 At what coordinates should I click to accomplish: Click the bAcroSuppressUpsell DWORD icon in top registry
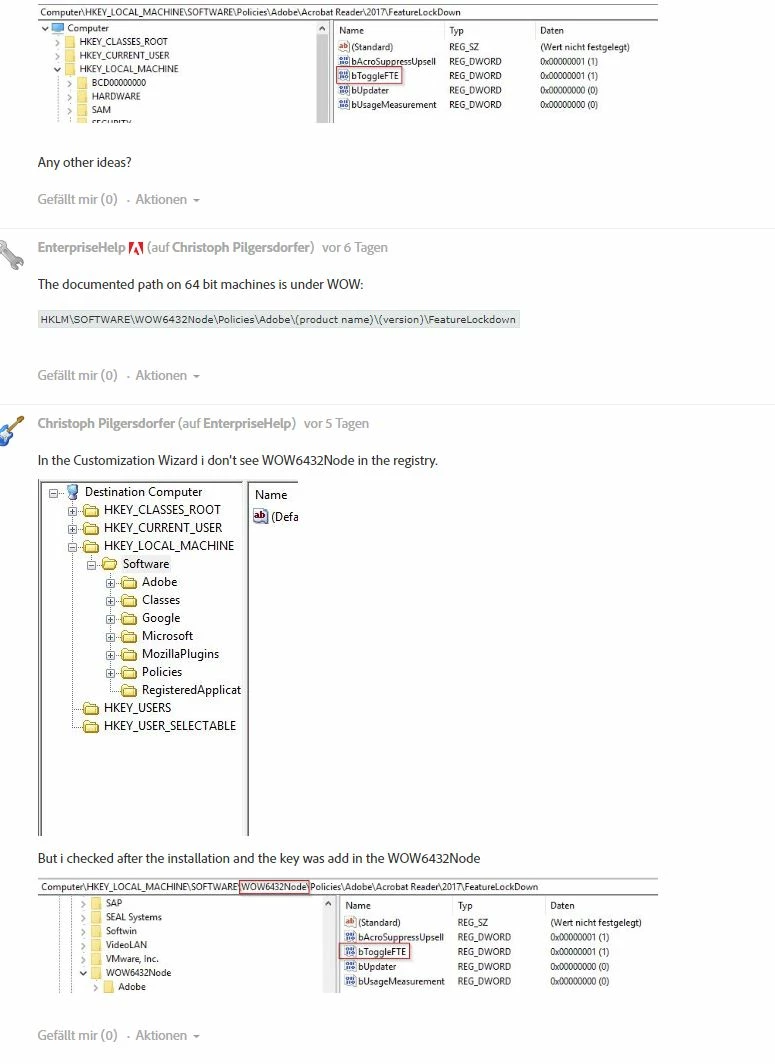344,61
